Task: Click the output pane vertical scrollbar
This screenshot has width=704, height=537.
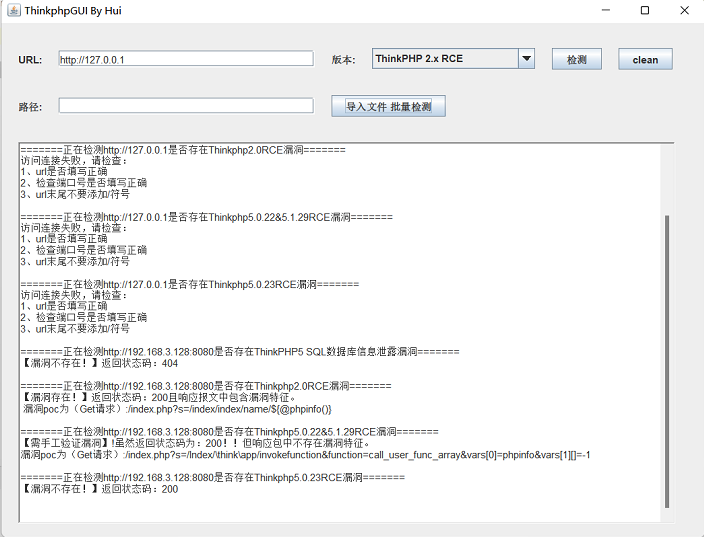Action: point(667,361)
